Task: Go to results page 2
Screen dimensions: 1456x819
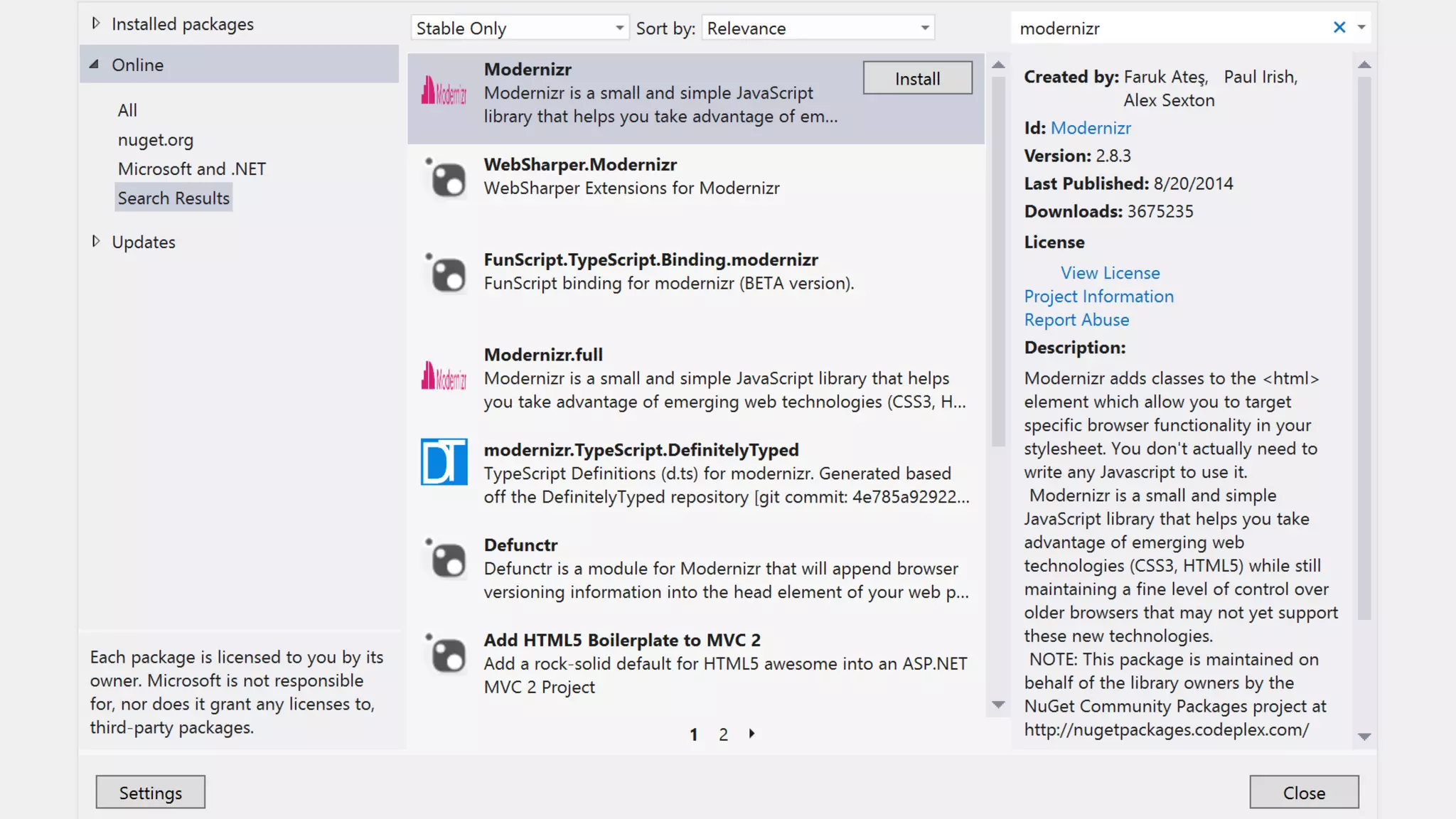Action: [723, 734]
